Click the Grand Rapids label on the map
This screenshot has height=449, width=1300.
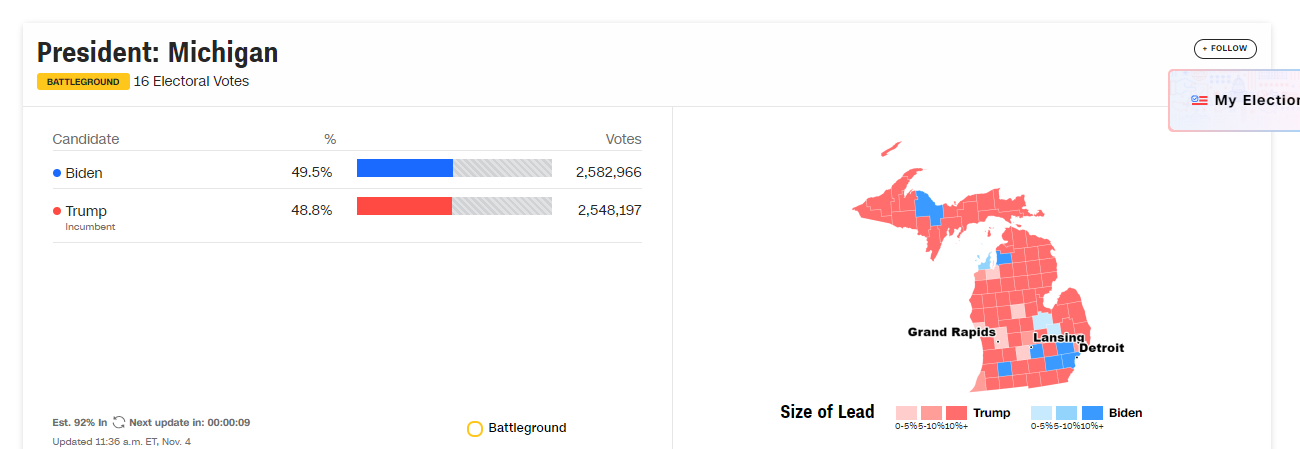tap(951, 332)
